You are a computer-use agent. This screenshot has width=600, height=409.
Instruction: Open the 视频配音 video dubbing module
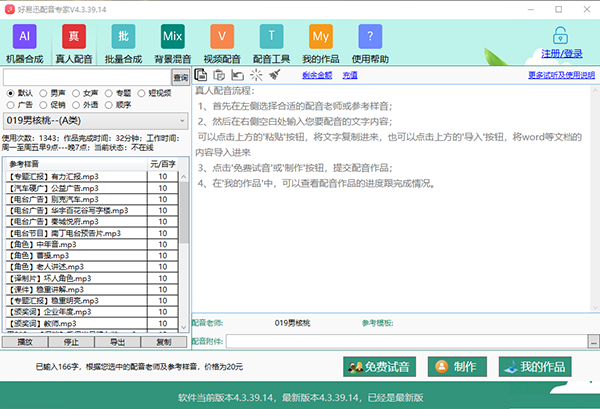(222, 44)
